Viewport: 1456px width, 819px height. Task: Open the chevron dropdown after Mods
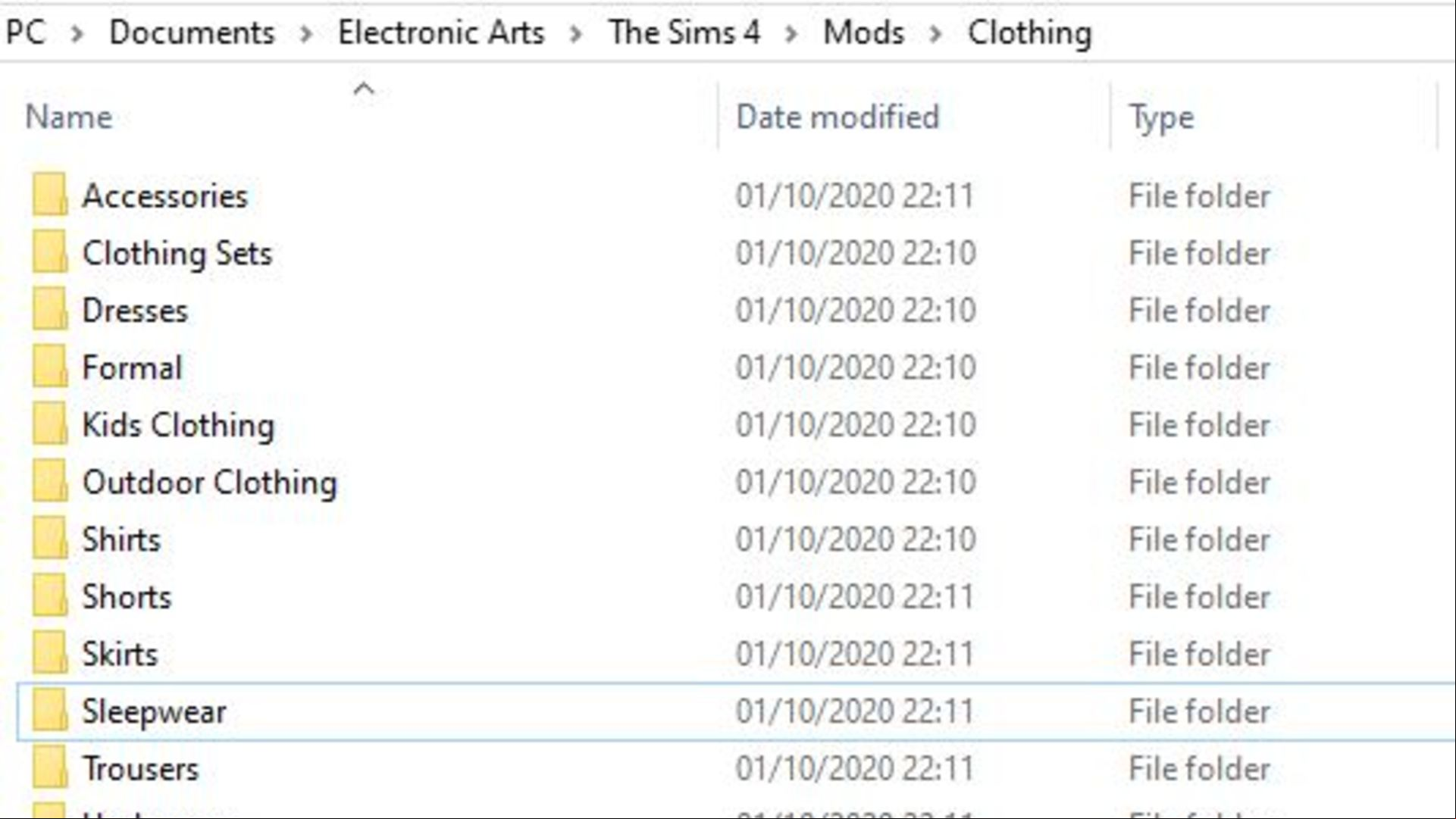click(x=936, y=34)
